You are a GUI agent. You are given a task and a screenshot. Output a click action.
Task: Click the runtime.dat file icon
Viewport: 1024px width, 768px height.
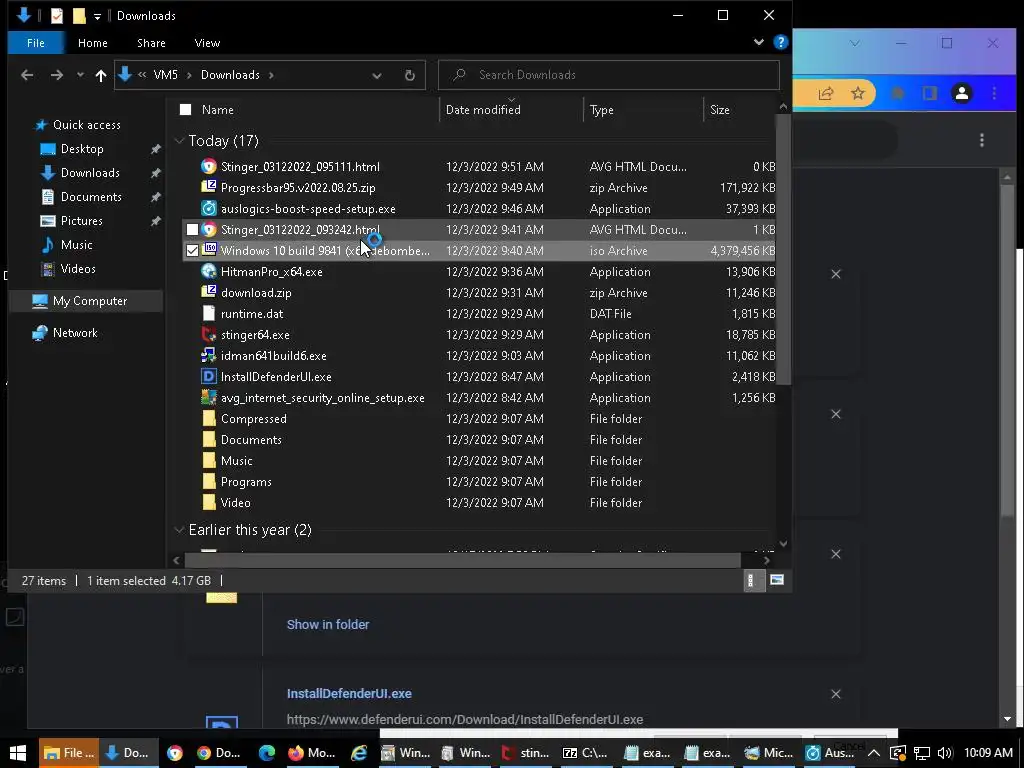[209, 313]
